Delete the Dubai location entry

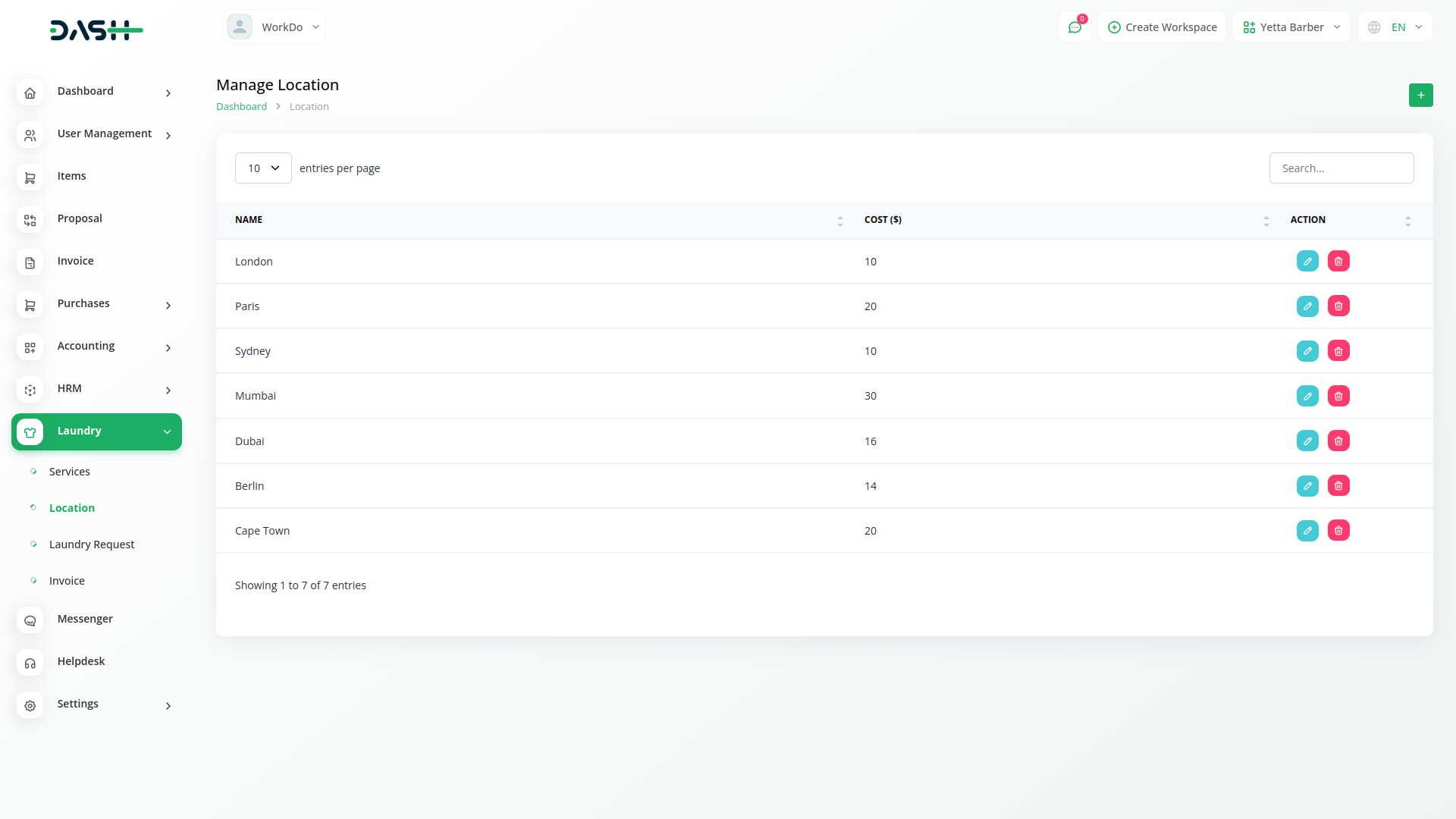pos(1338,441)
